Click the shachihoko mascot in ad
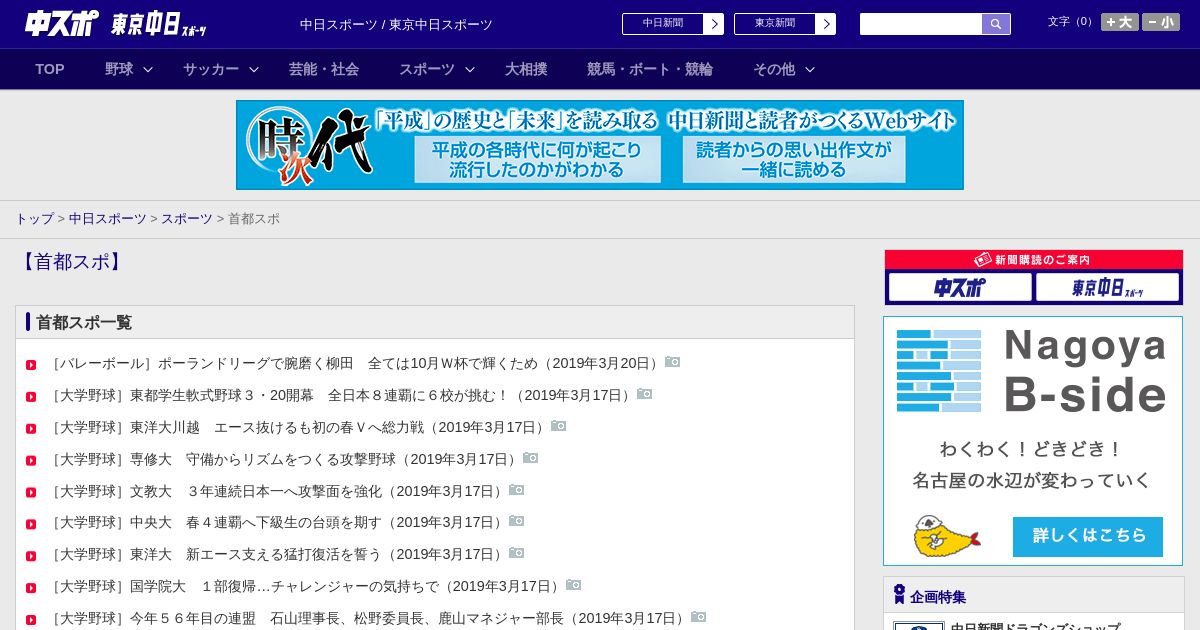This screenshot has height=630, width=1200. (x=946, y=536)
